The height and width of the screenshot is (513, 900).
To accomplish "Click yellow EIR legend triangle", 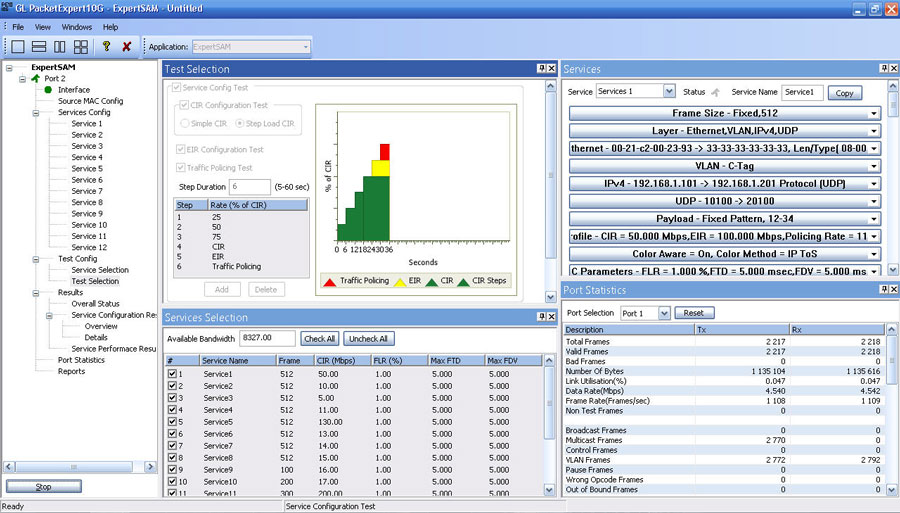I will [x=399, y=282].
